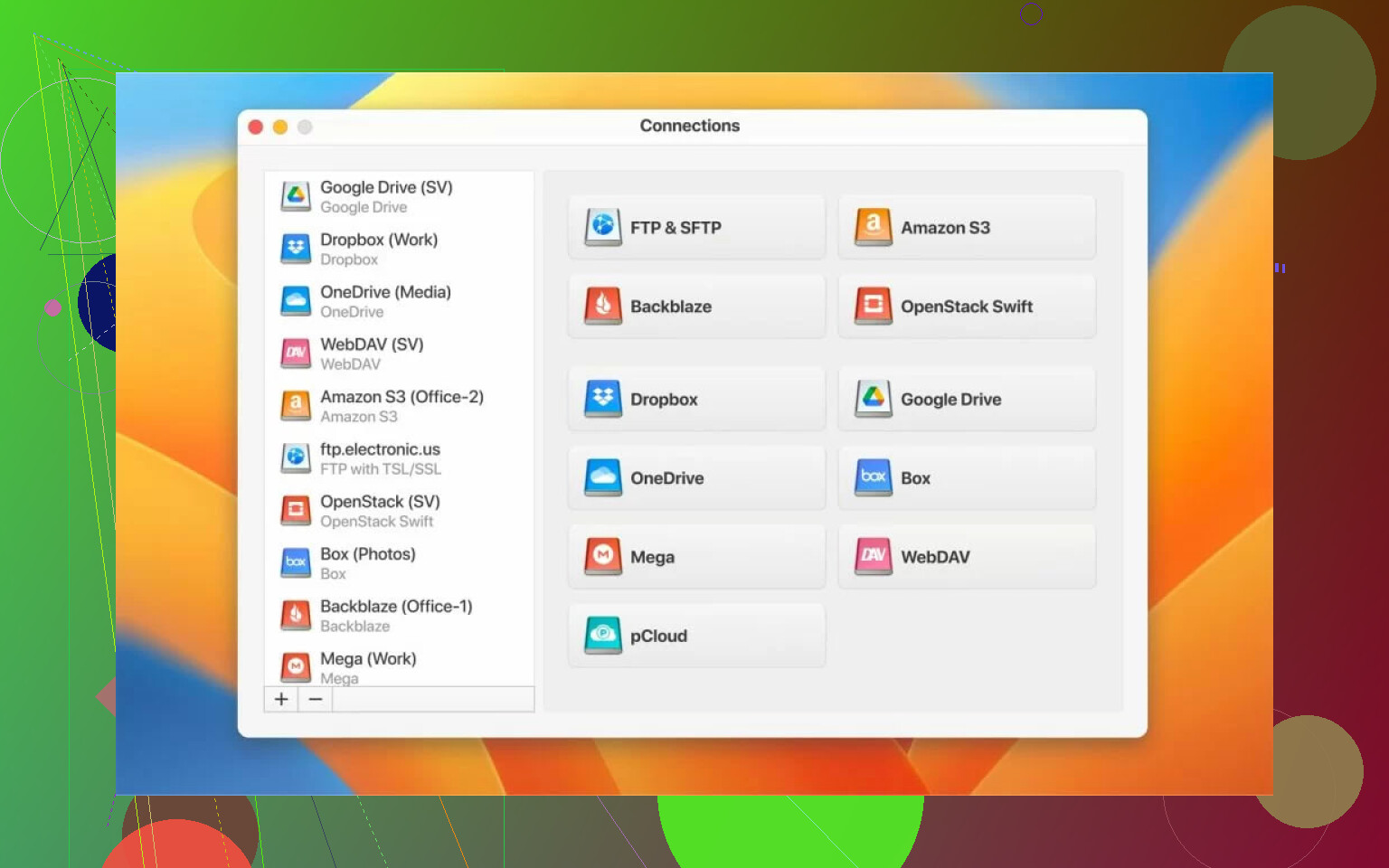Choose pCloud connection type label
Viewport: 1389px width, 868px height.
pyautogui.click(x=658, y=636)
